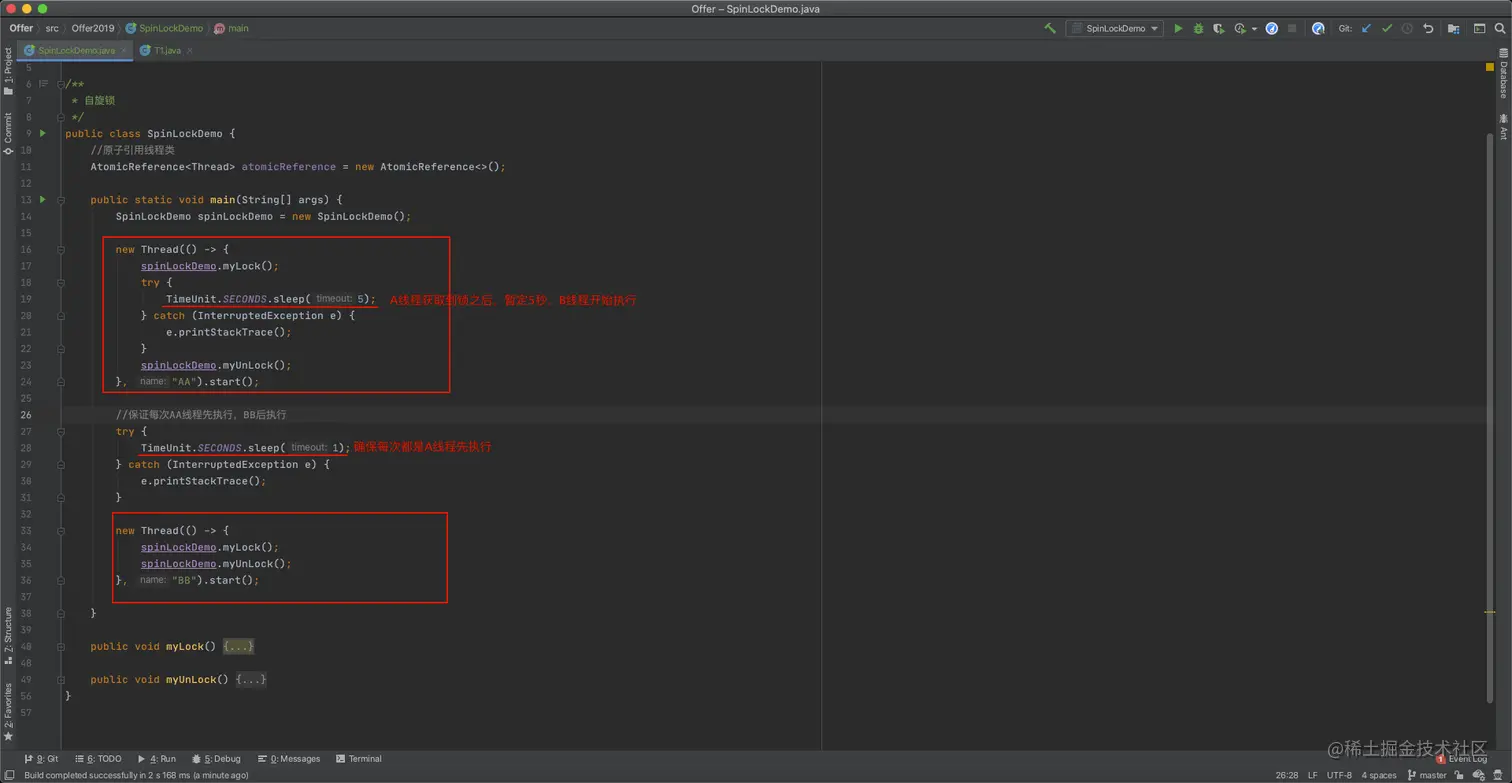The height and width of the screenshot is (783, 1512).
Task: Run SpinLockDemo with green play button
Action: tap(1178, 29)
